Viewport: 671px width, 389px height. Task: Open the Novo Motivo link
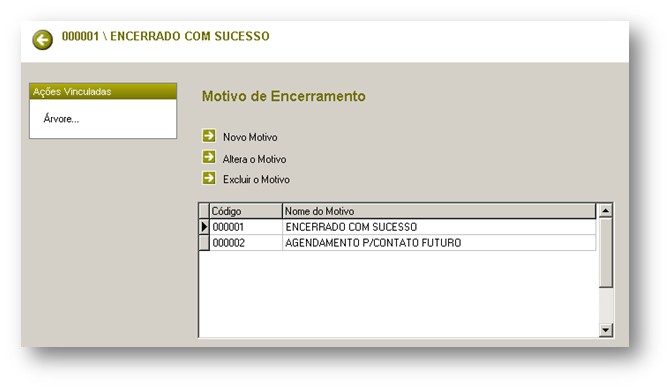[x=250, y=137]
